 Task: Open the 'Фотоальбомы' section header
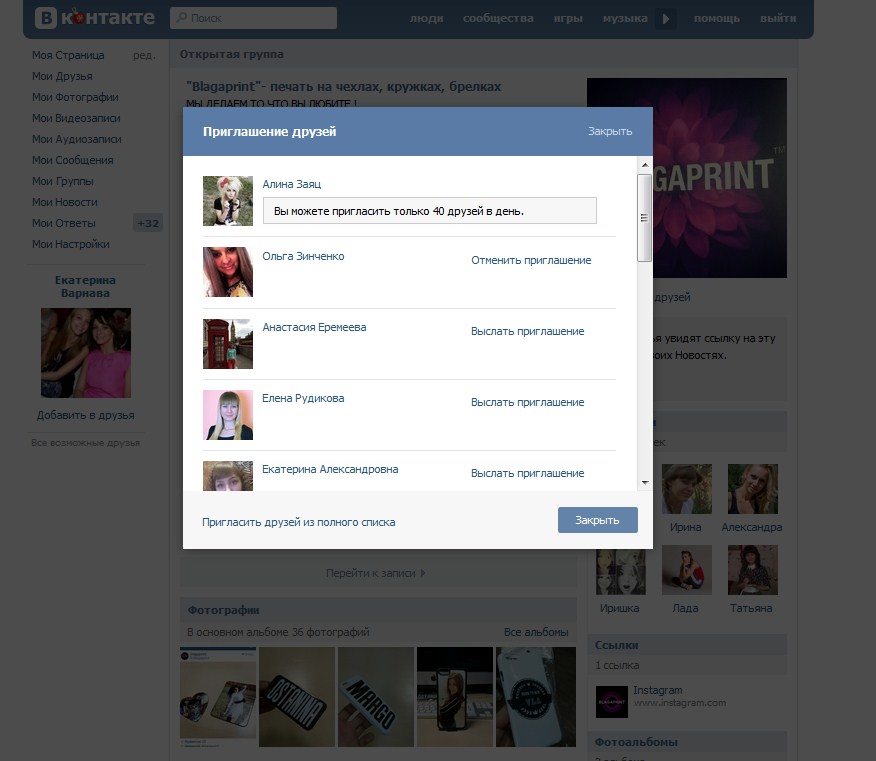pyautogui.click(x=636, y=743)
